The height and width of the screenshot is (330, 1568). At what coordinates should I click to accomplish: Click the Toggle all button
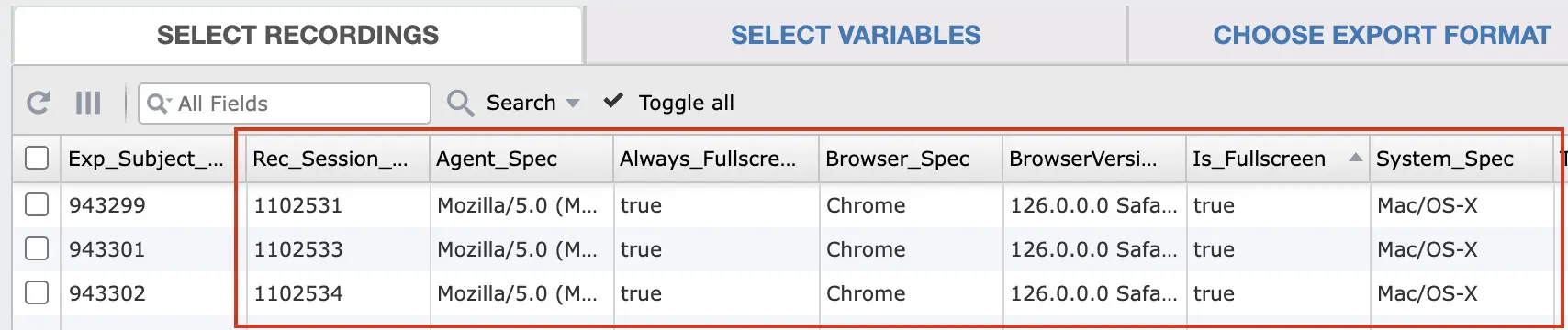tap(668, 103)
